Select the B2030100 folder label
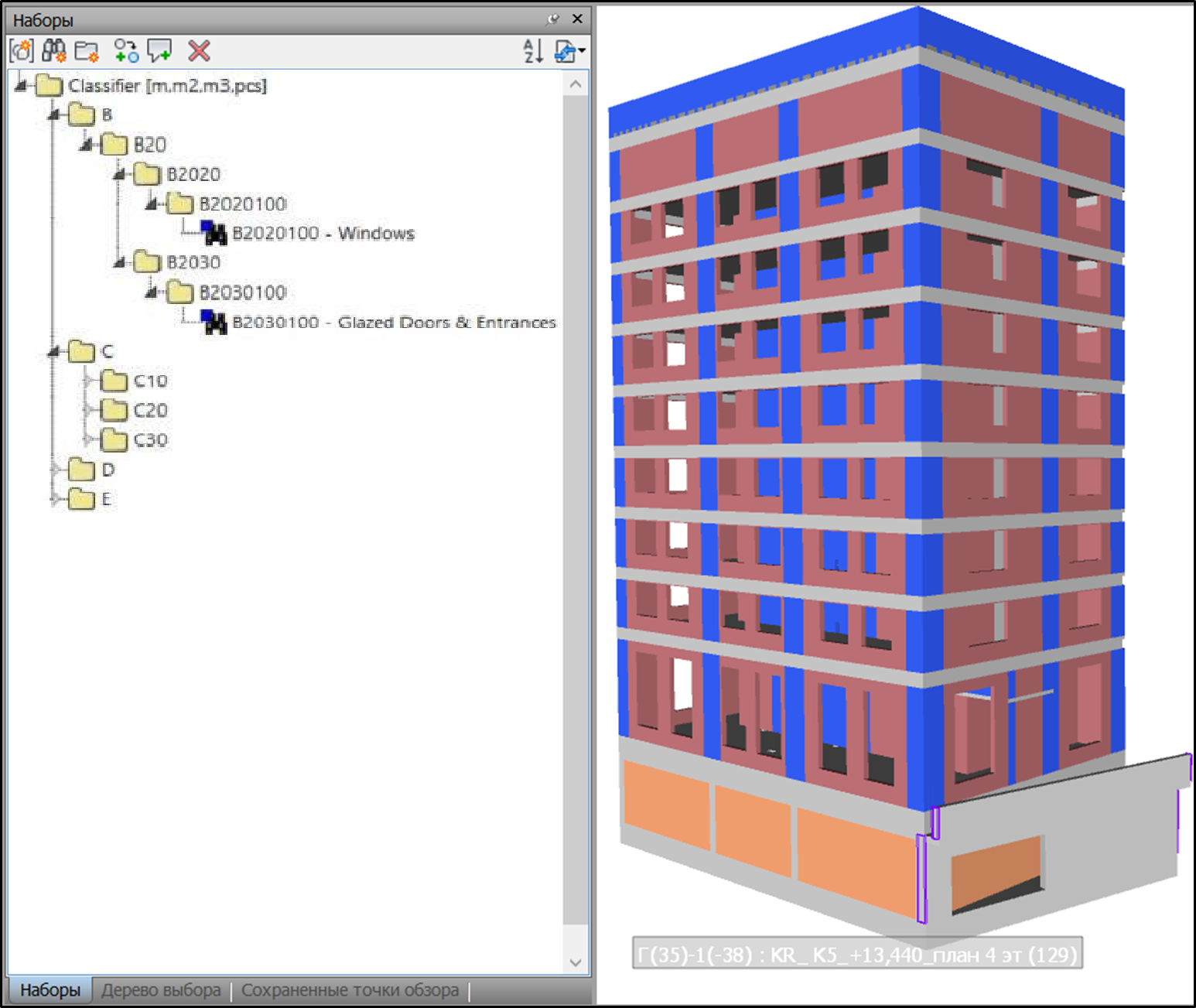 243,292
